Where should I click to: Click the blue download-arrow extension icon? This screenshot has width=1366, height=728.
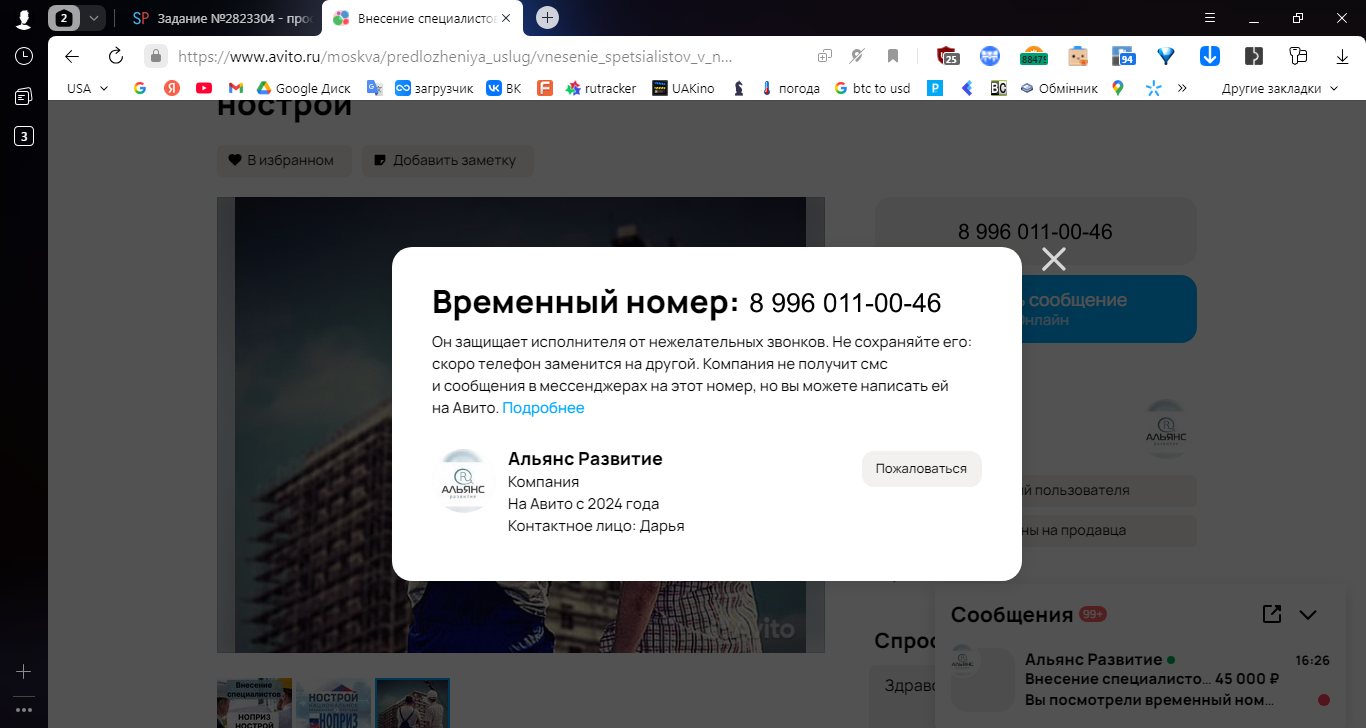click(x=1209, y=56)
